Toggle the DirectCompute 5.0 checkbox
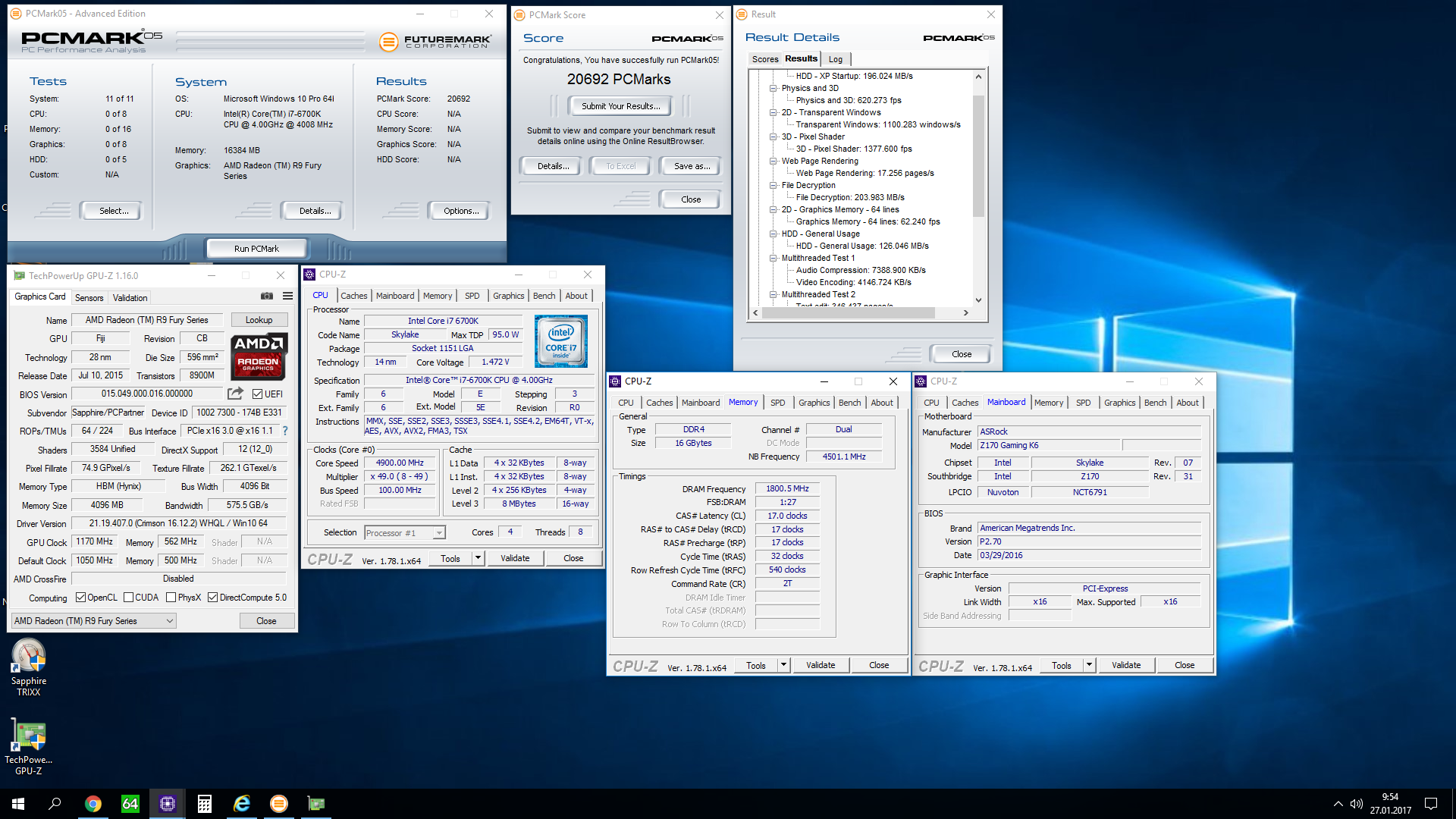 (x=213, y=598)
